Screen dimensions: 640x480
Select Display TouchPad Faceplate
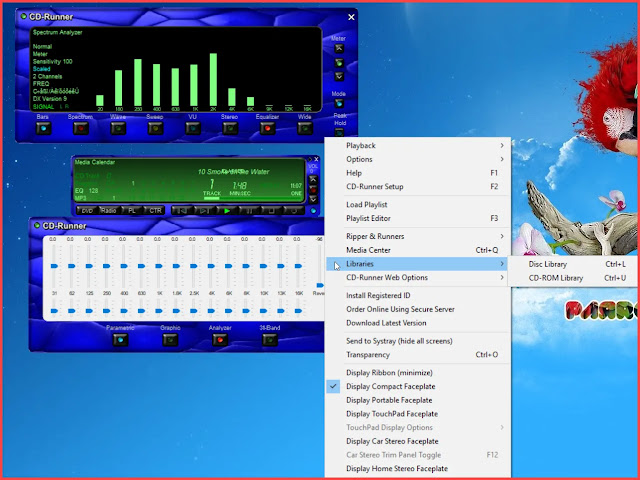[x=418, y=414]
